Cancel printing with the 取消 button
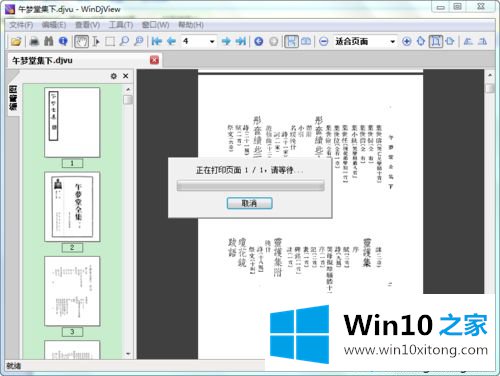Image resolution: width=500 pixels, height=376 pixels. coord(249,203)
